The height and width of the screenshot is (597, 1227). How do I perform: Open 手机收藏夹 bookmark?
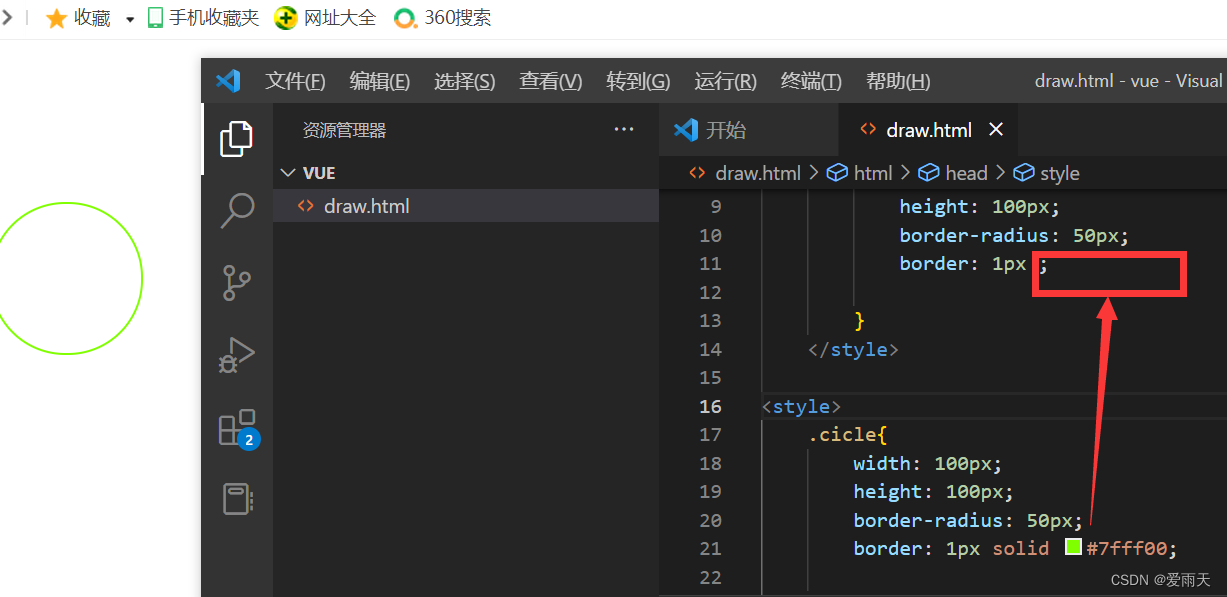[203, 18]
